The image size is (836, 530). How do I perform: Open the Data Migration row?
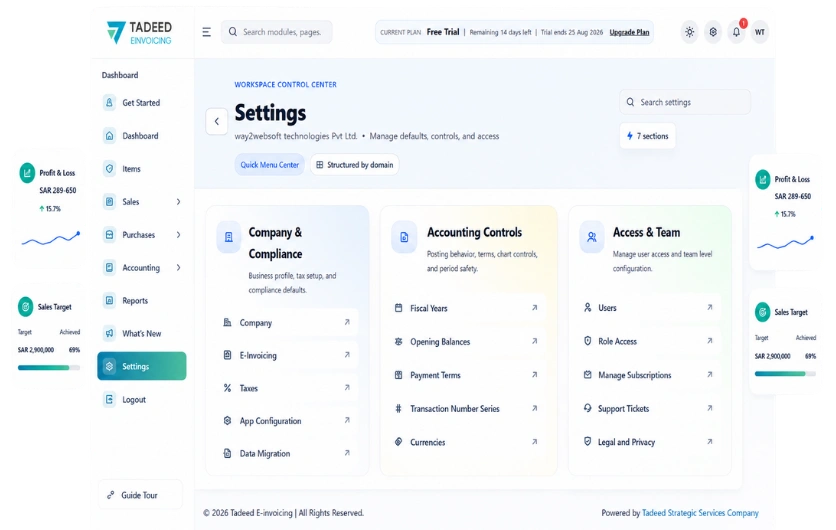click(287, 454)
